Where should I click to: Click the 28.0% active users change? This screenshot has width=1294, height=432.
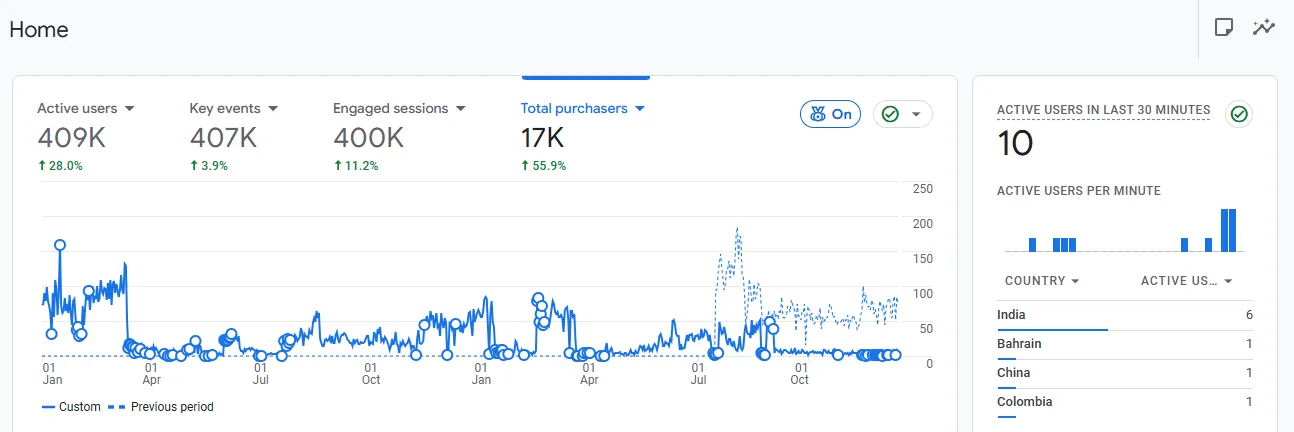click(60, 166)
